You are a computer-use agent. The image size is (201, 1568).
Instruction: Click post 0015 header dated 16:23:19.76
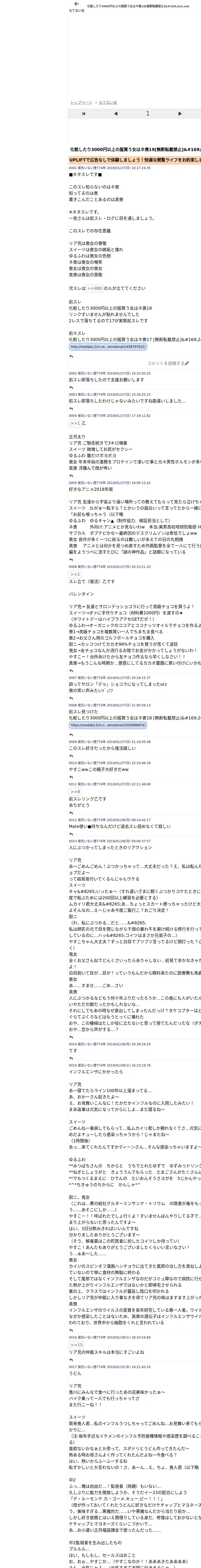click(x=110, y=1065)
